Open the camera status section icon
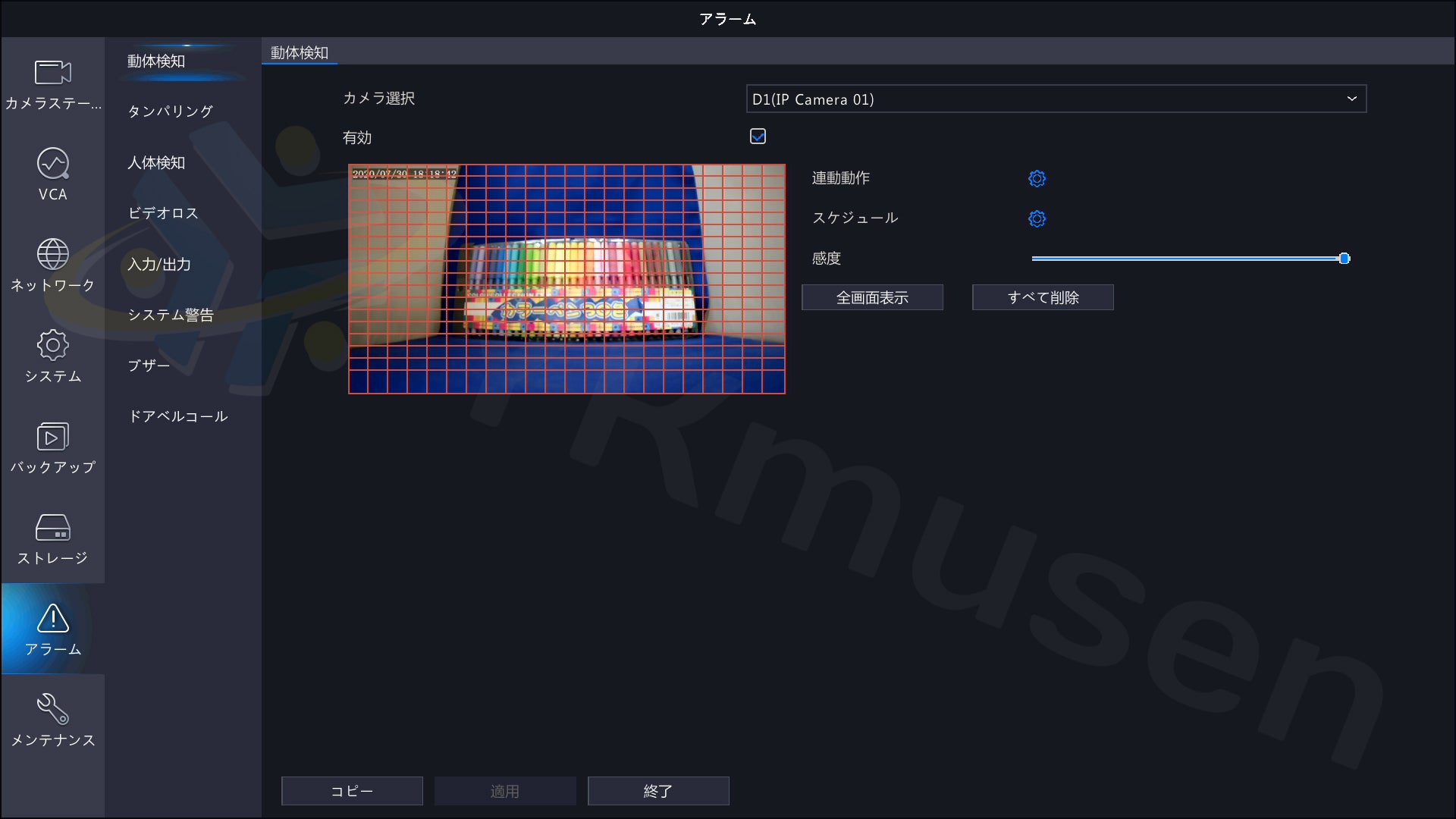This screenshot has width=1456, height=819. 52,74
